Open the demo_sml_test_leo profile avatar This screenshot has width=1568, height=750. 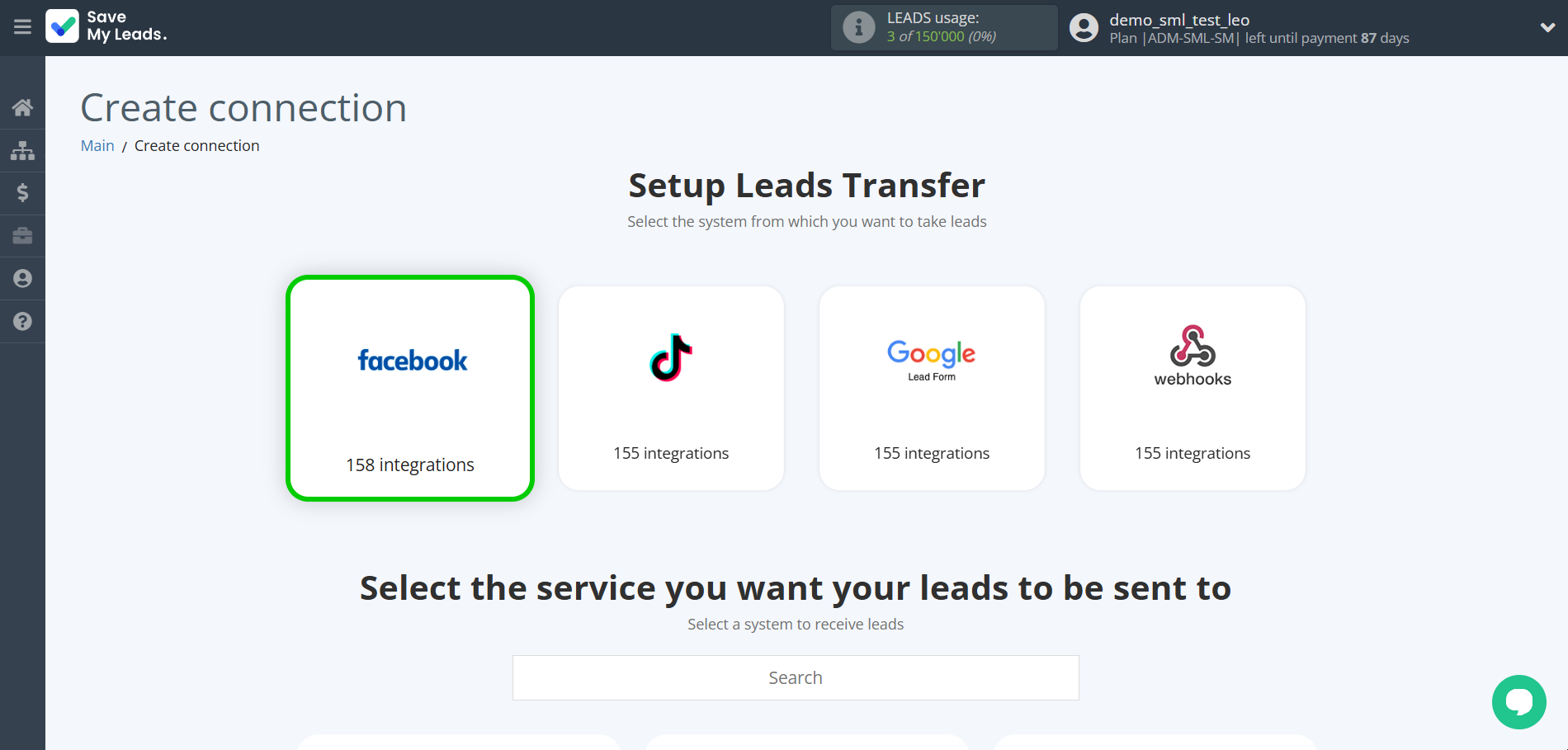pyautogui.click(x=1084, y=27)
